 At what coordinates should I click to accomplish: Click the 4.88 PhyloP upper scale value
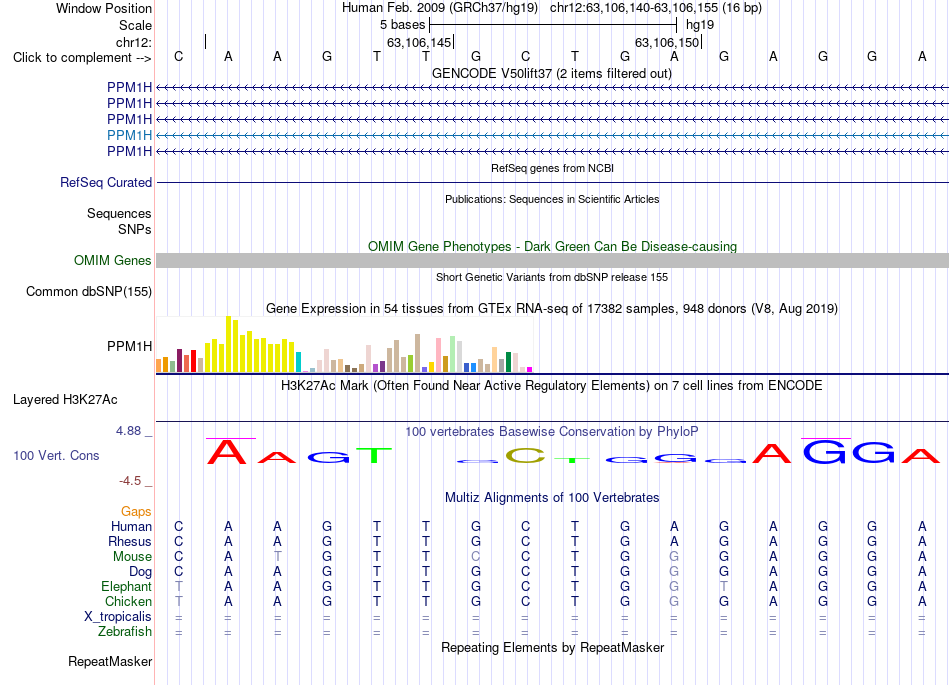tap(128, 431)
